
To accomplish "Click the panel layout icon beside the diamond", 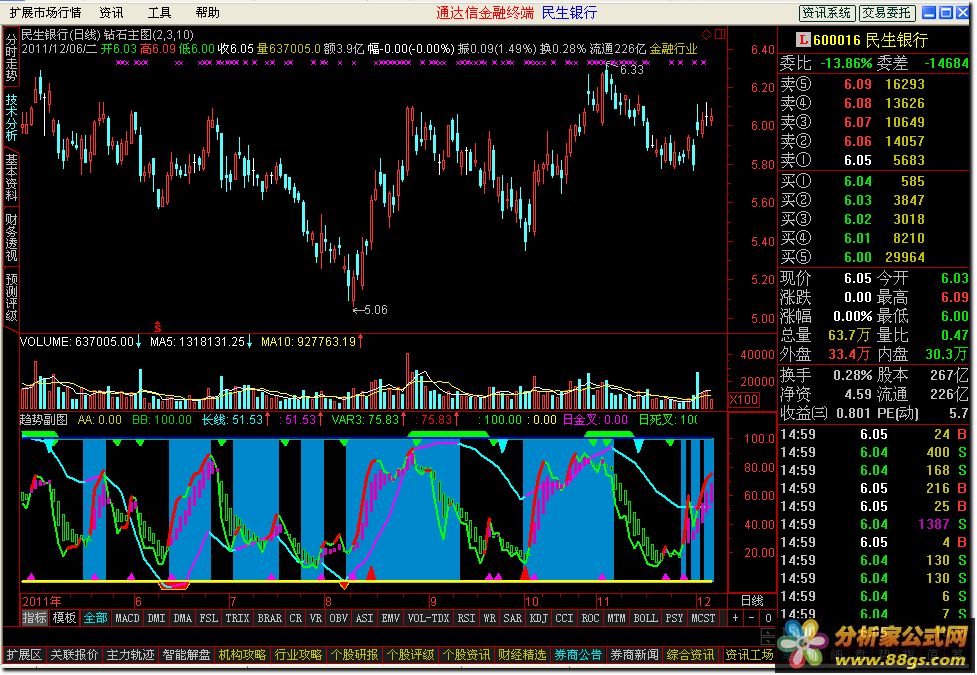I will 720,34.
